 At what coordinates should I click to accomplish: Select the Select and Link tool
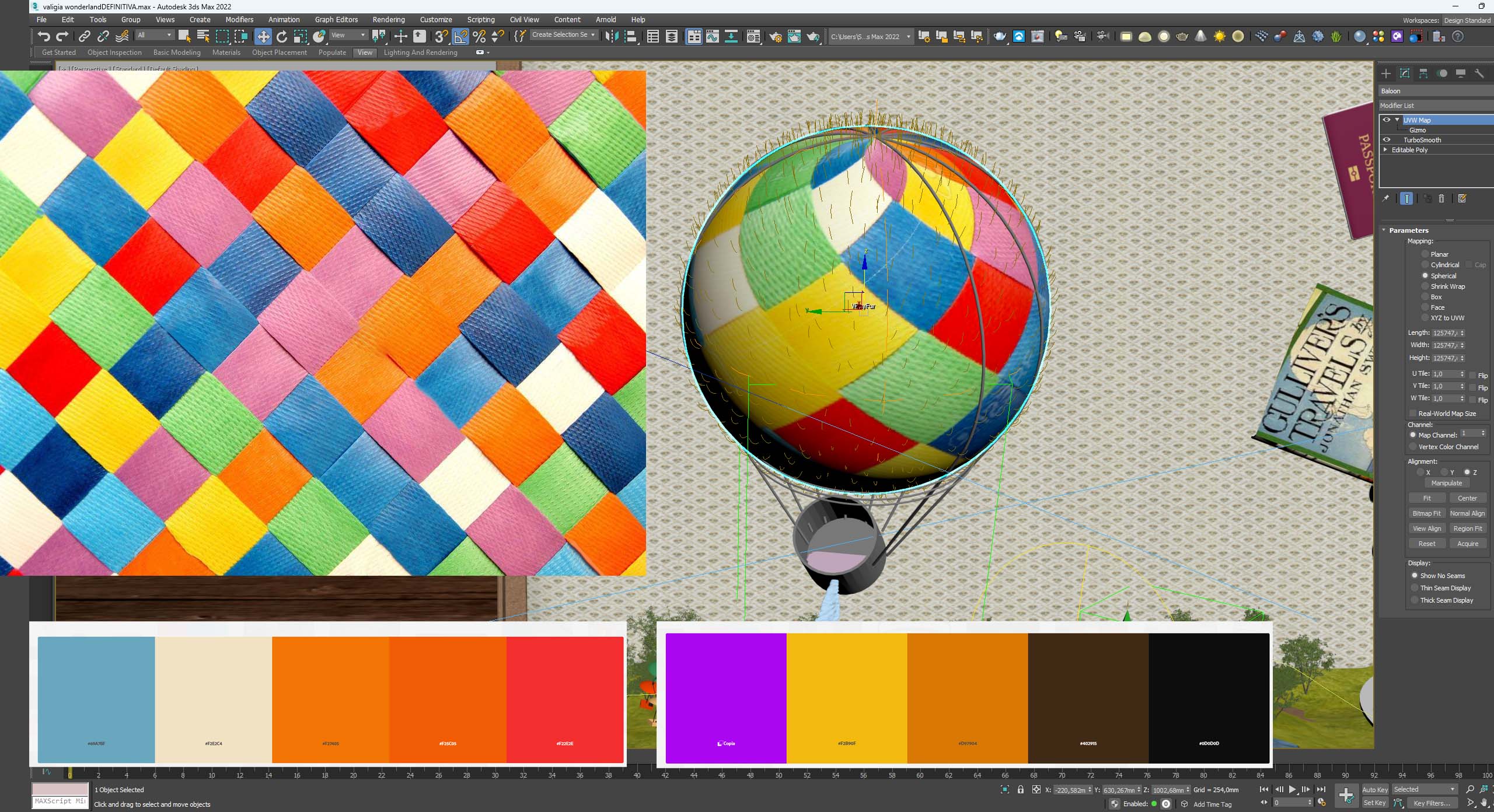pyautogui.click(x=85, y=36)
